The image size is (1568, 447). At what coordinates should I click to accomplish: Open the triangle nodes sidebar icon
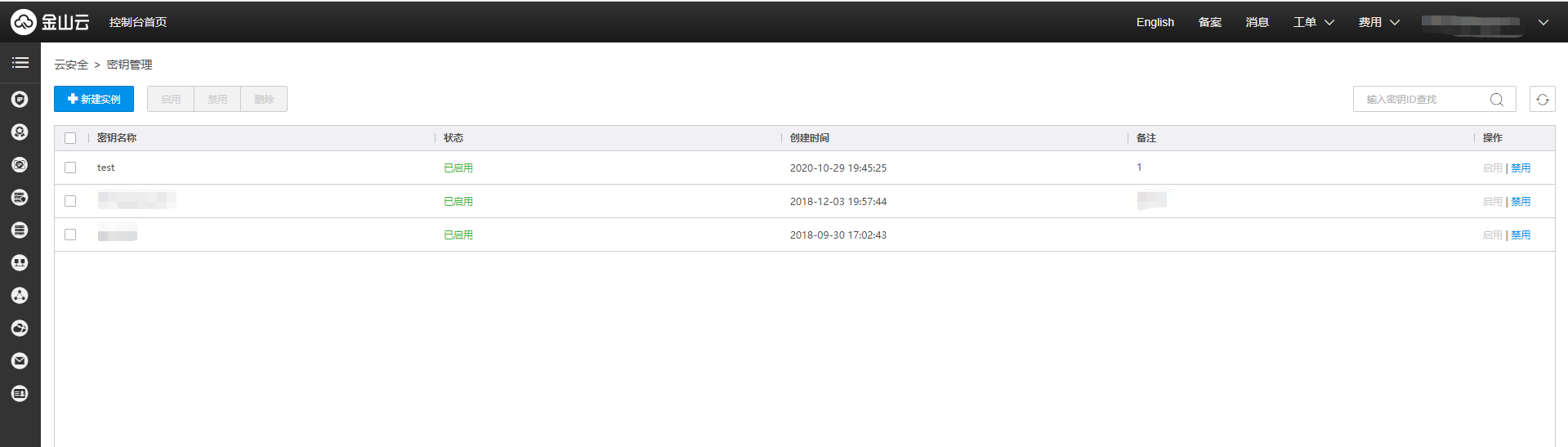point(20,296)
